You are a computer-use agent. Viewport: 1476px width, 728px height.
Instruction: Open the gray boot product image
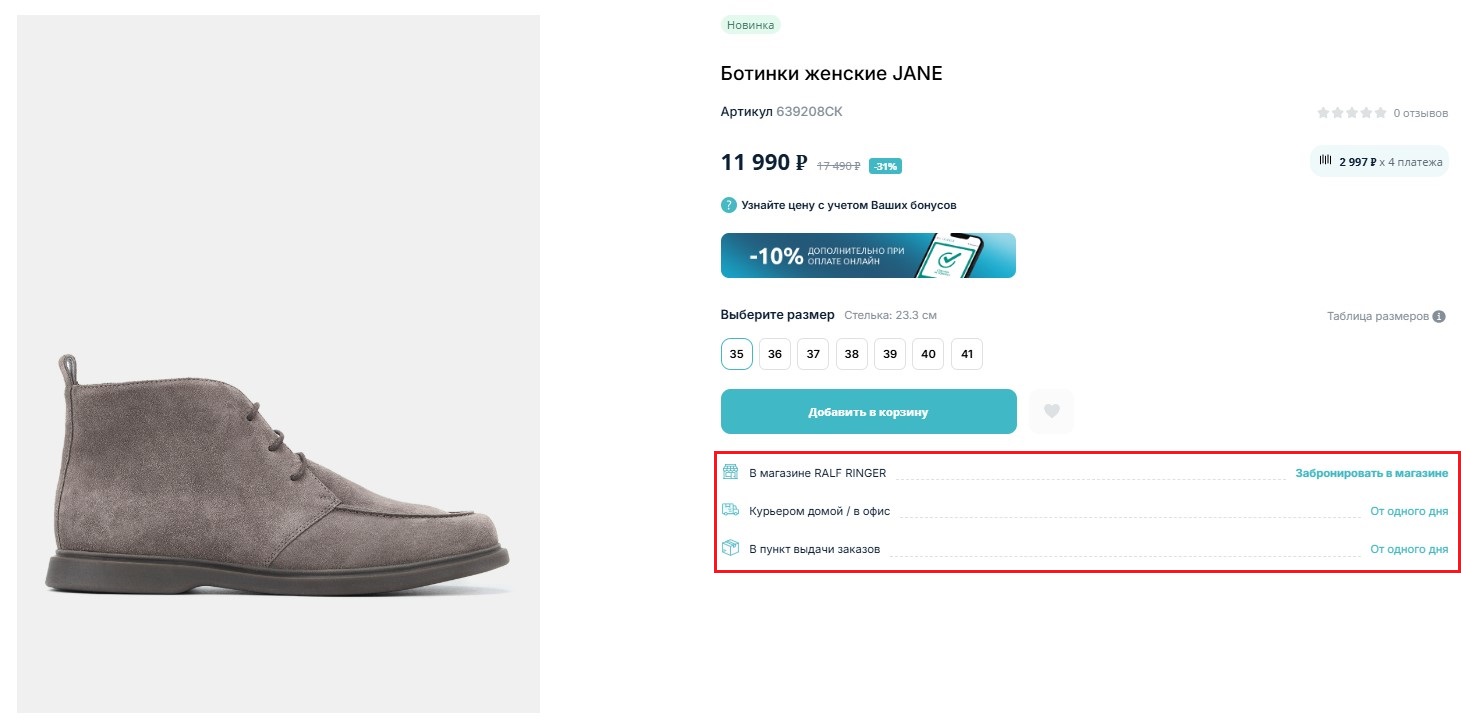coord(278,470)
